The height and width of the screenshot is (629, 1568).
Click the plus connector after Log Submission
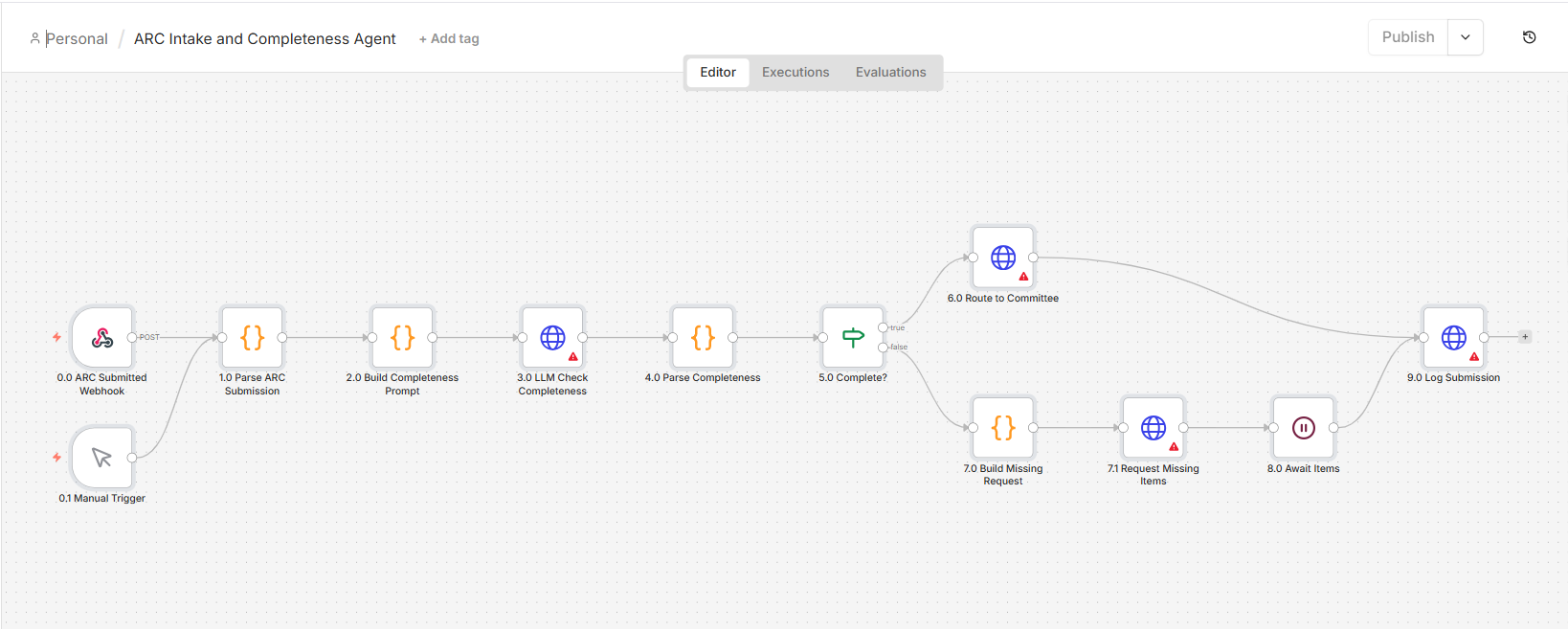point(1525,337)
